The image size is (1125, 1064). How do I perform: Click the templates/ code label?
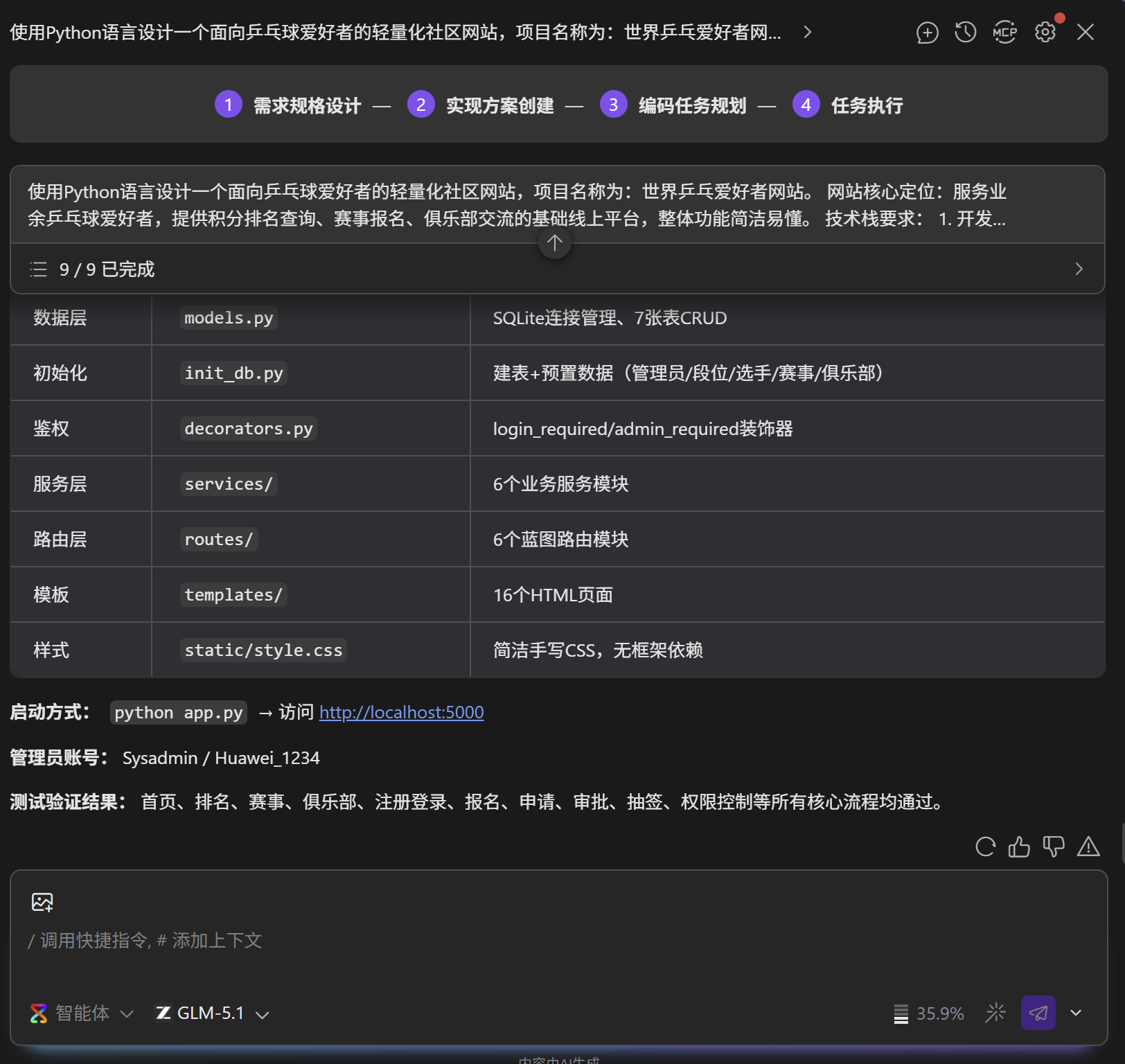[x=233, y=595]
